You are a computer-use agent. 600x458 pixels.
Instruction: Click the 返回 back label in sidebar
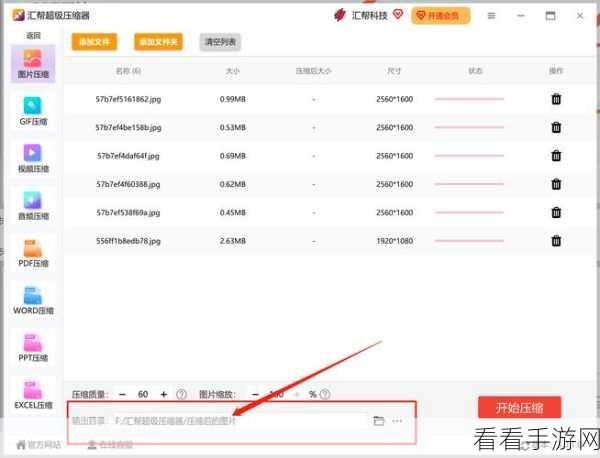[x=33, y=36]
